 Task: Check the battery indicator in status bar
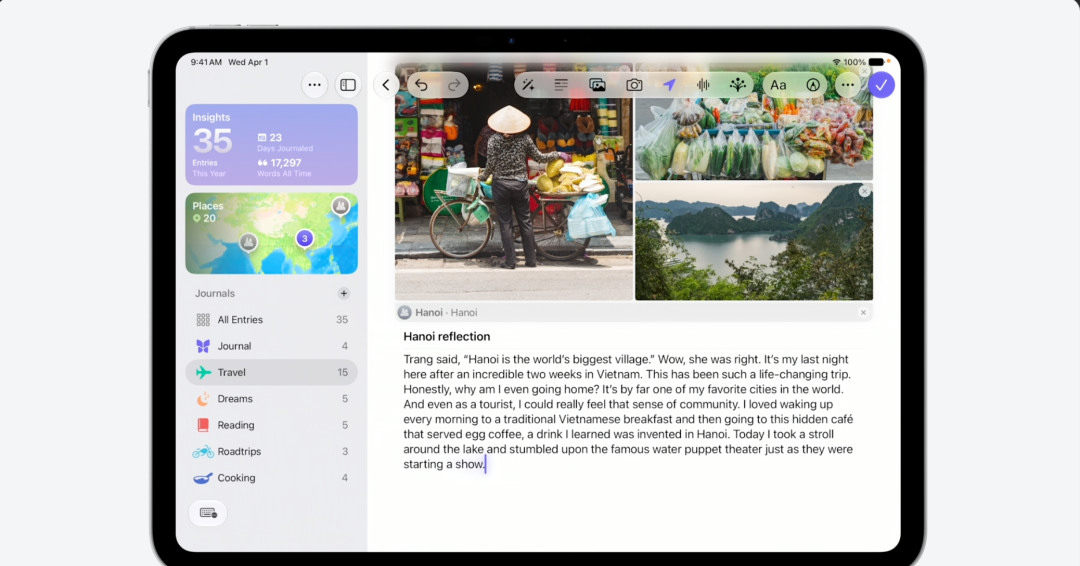coord(876,62)
